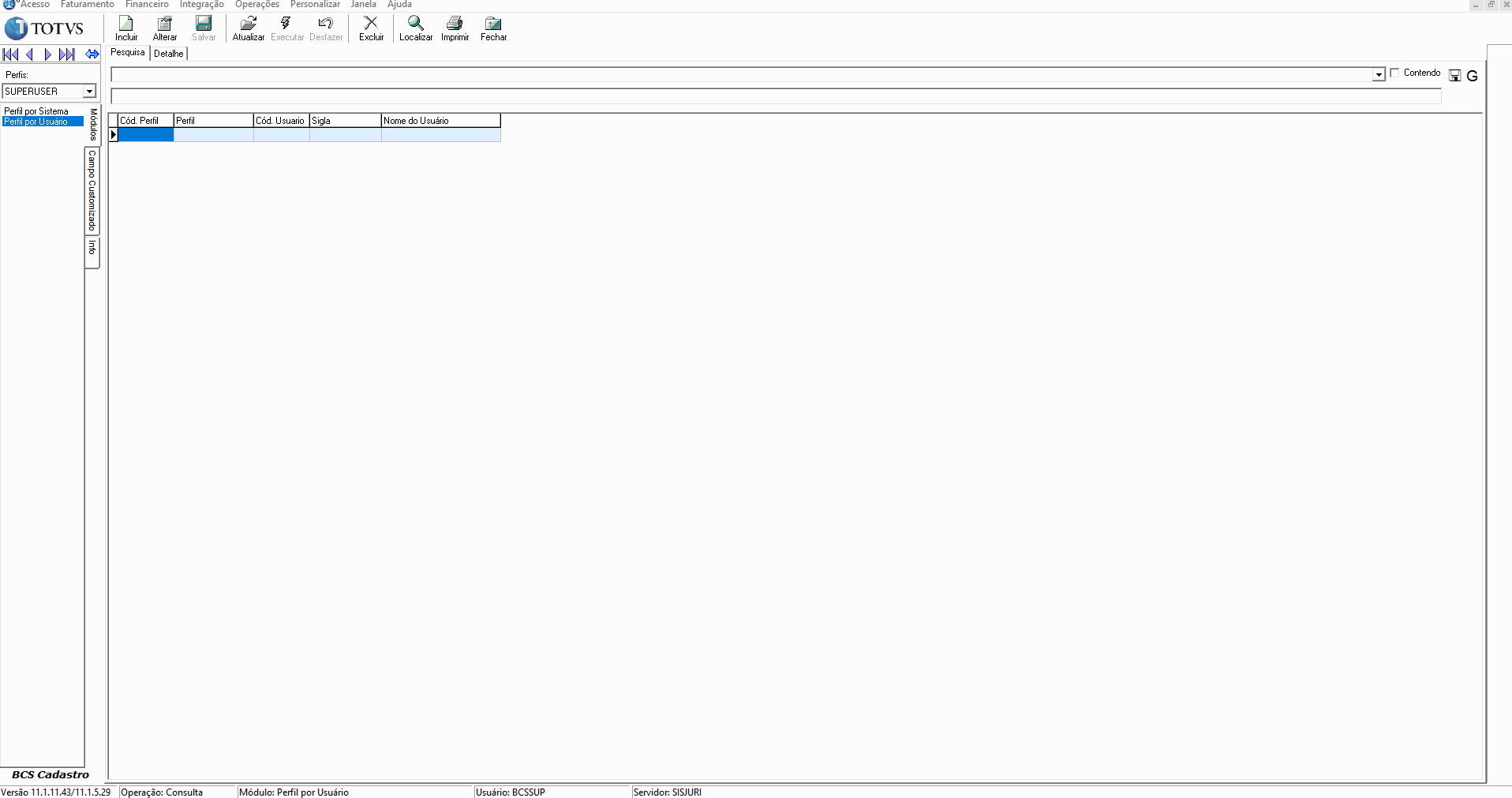Click the save filter diskette icon
Viewport: 1512px width, 798px height.
tap(1455, 76)
